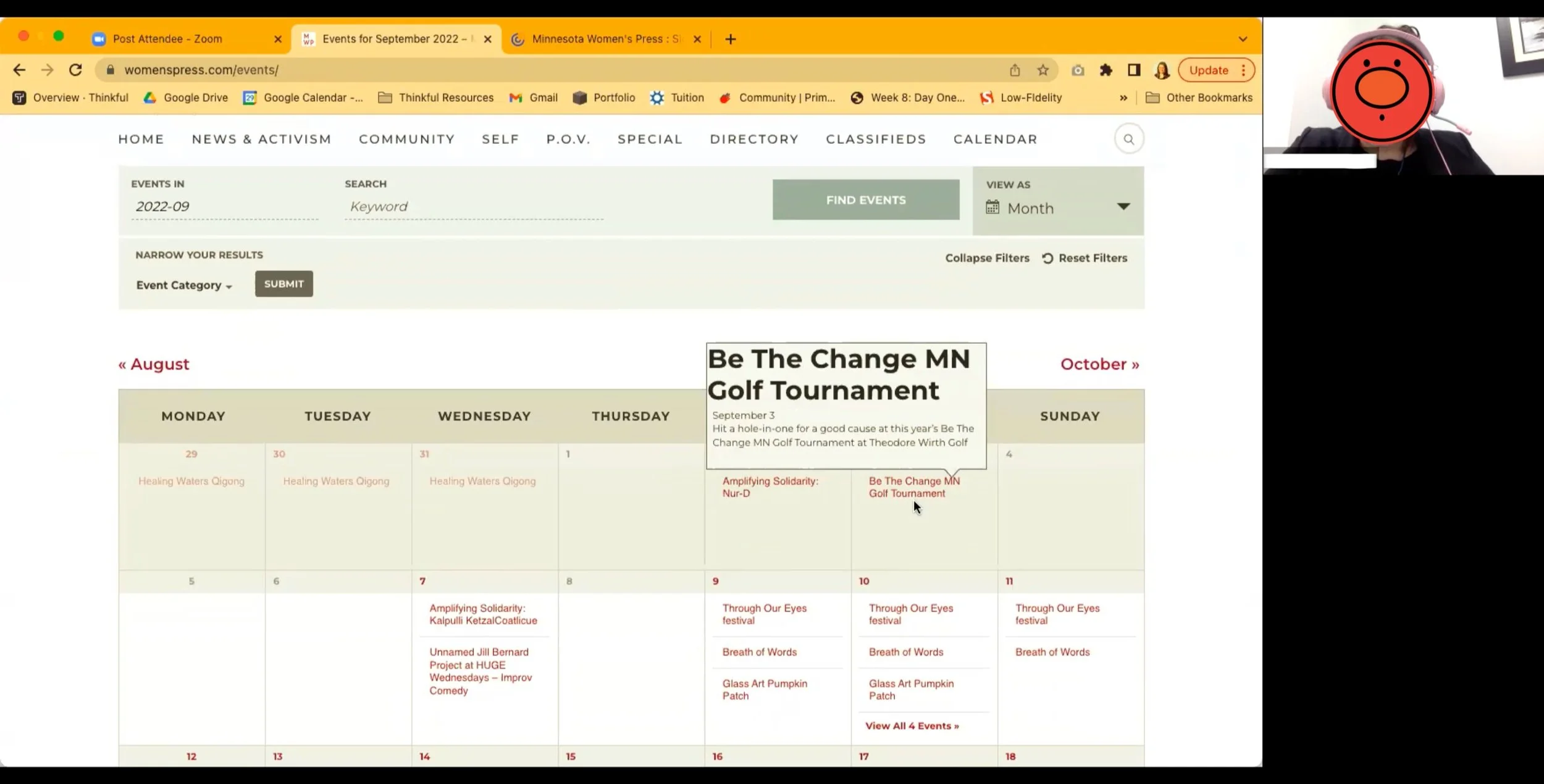
Task: Click the Keyword search field
Action: [x=473, y=207]
